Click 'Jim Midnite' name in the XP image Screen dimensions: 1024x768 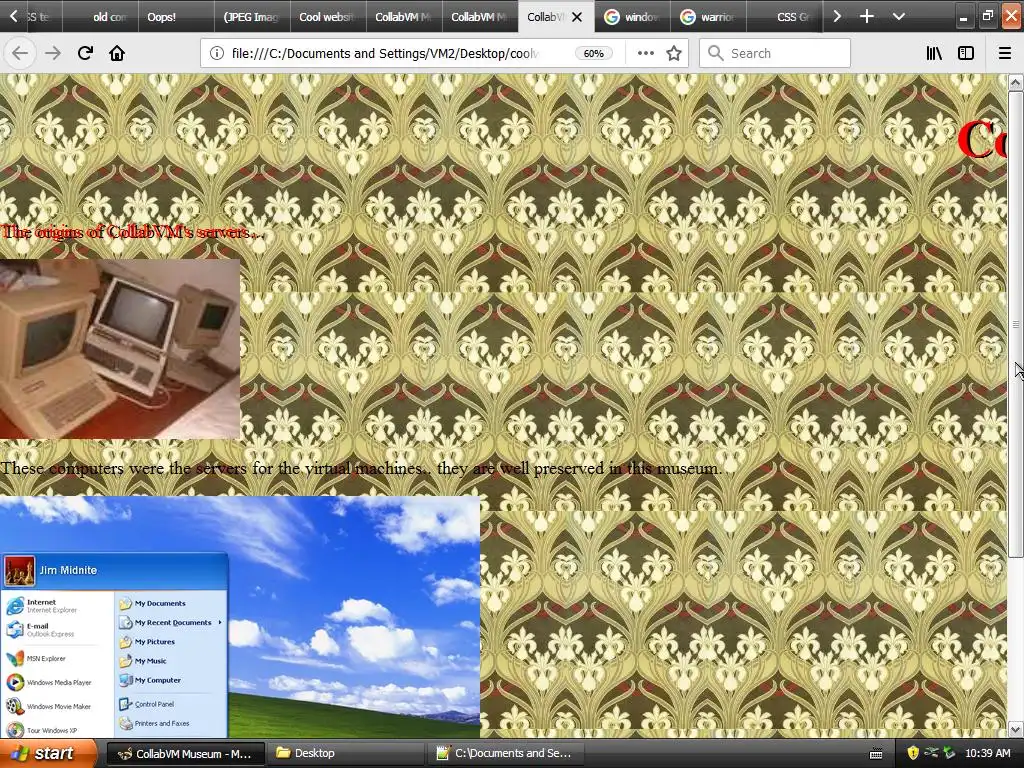click(68, 570)
